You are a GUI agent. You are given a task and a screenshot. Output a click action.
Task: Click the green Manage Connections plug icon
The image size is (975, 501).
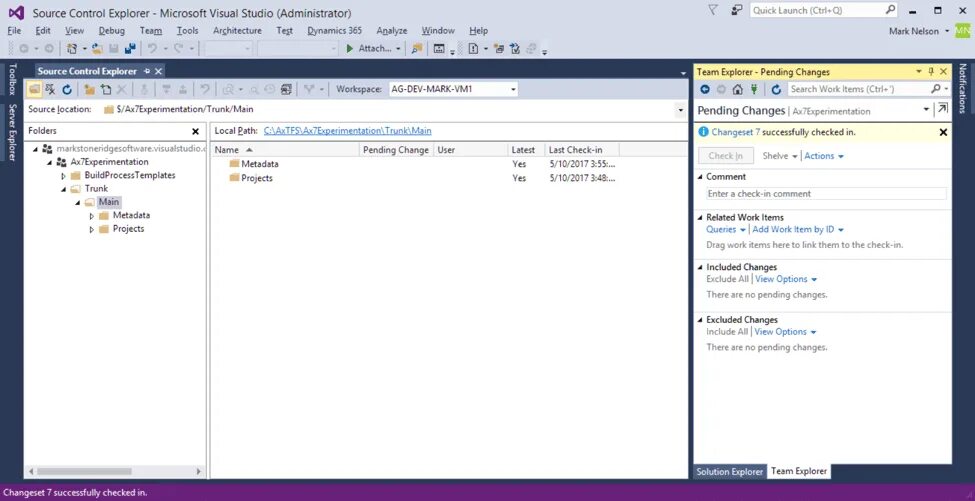point(754,90)
